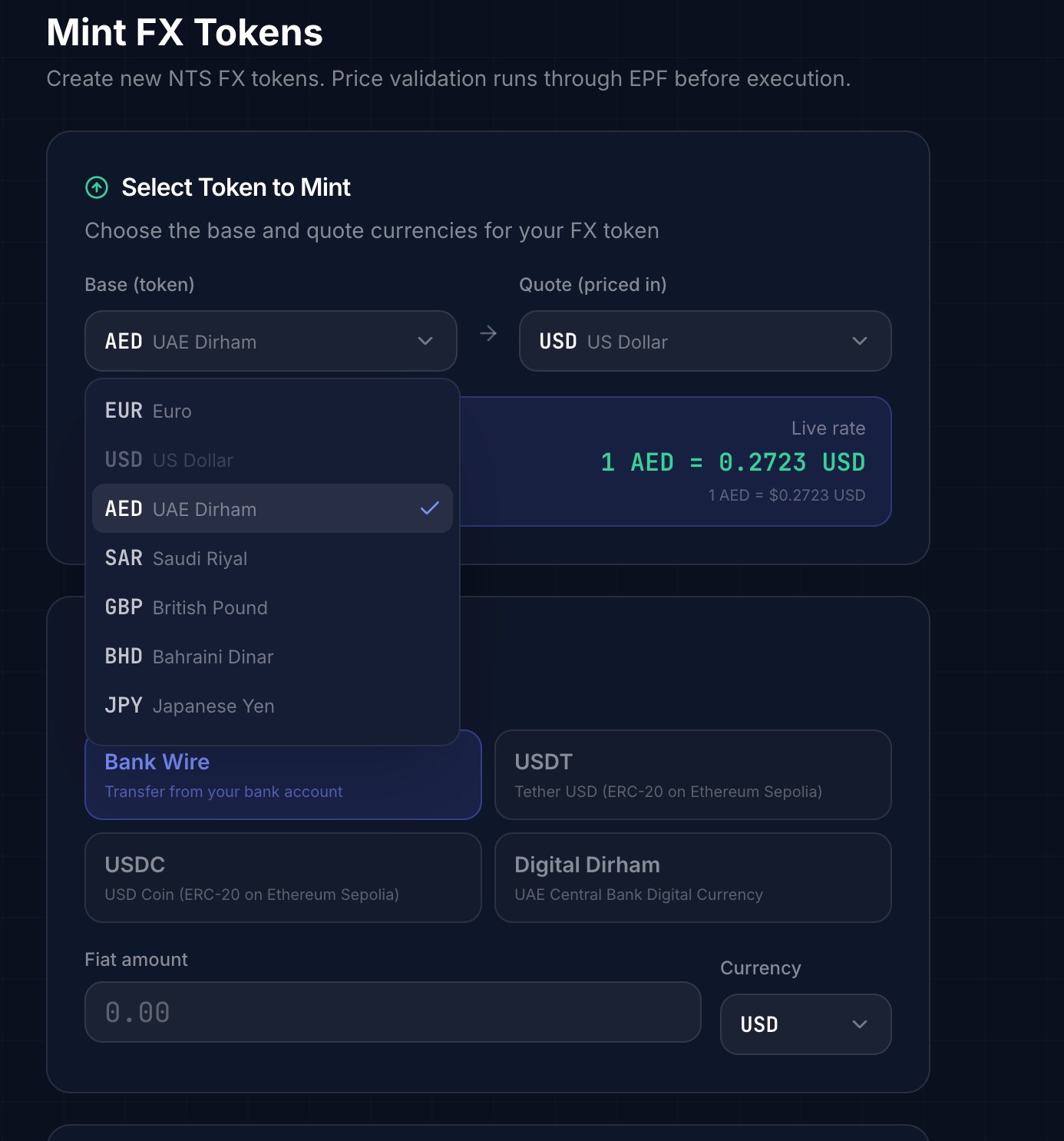The height and width of the screenshot is (1141, 1064).
Task: Choose JPY Japanese Yen option
Action: 272,706
